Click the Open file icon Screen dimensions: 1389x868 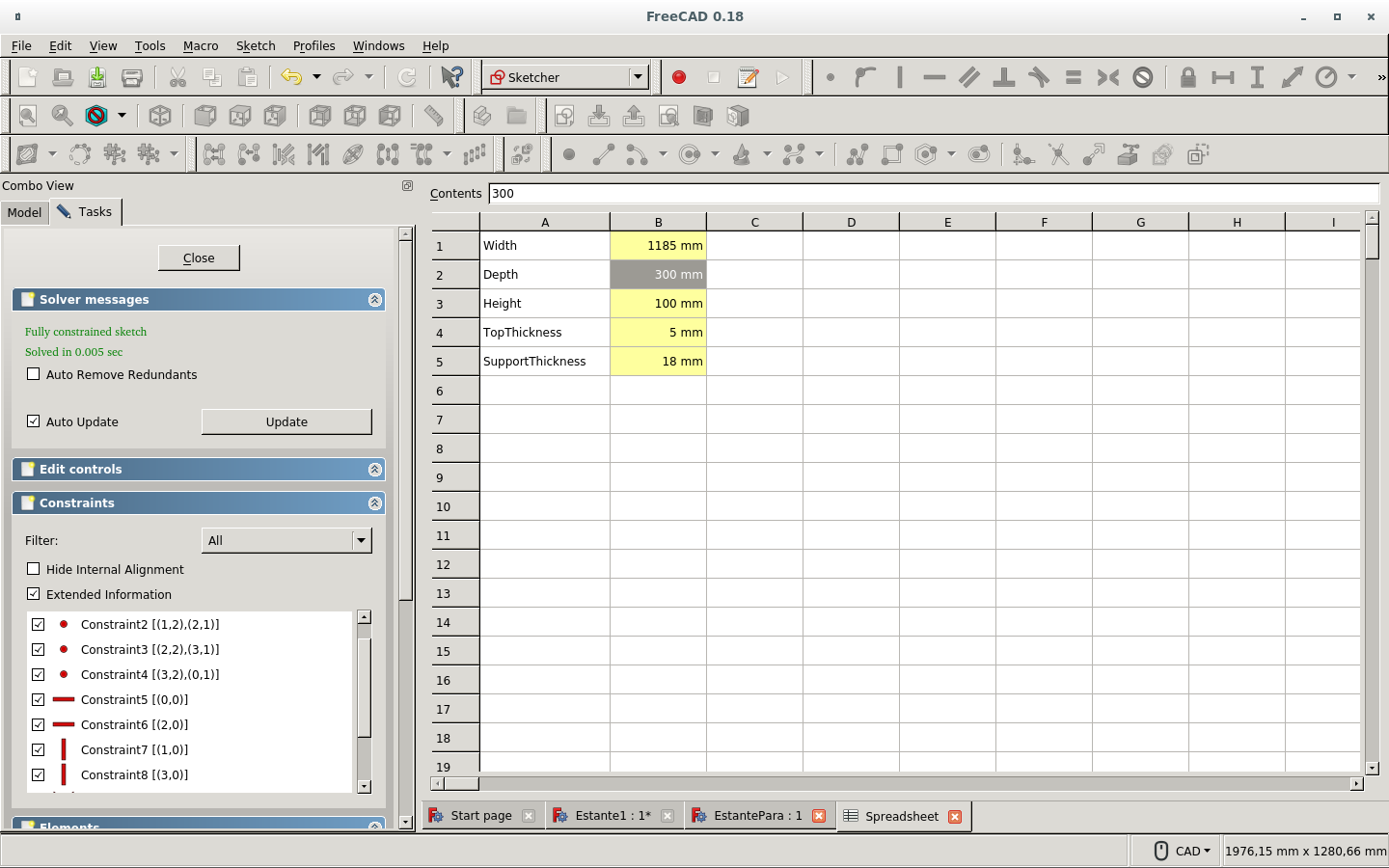click(63, 77)
